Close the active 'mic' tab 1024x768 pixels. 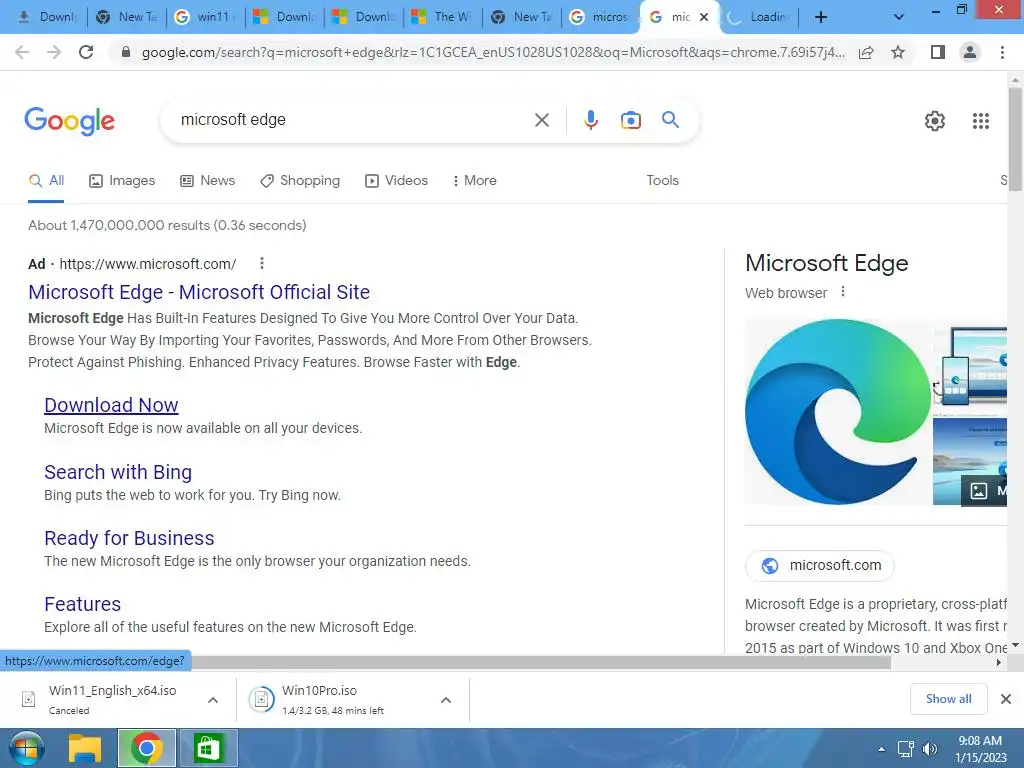click(704, 18)
